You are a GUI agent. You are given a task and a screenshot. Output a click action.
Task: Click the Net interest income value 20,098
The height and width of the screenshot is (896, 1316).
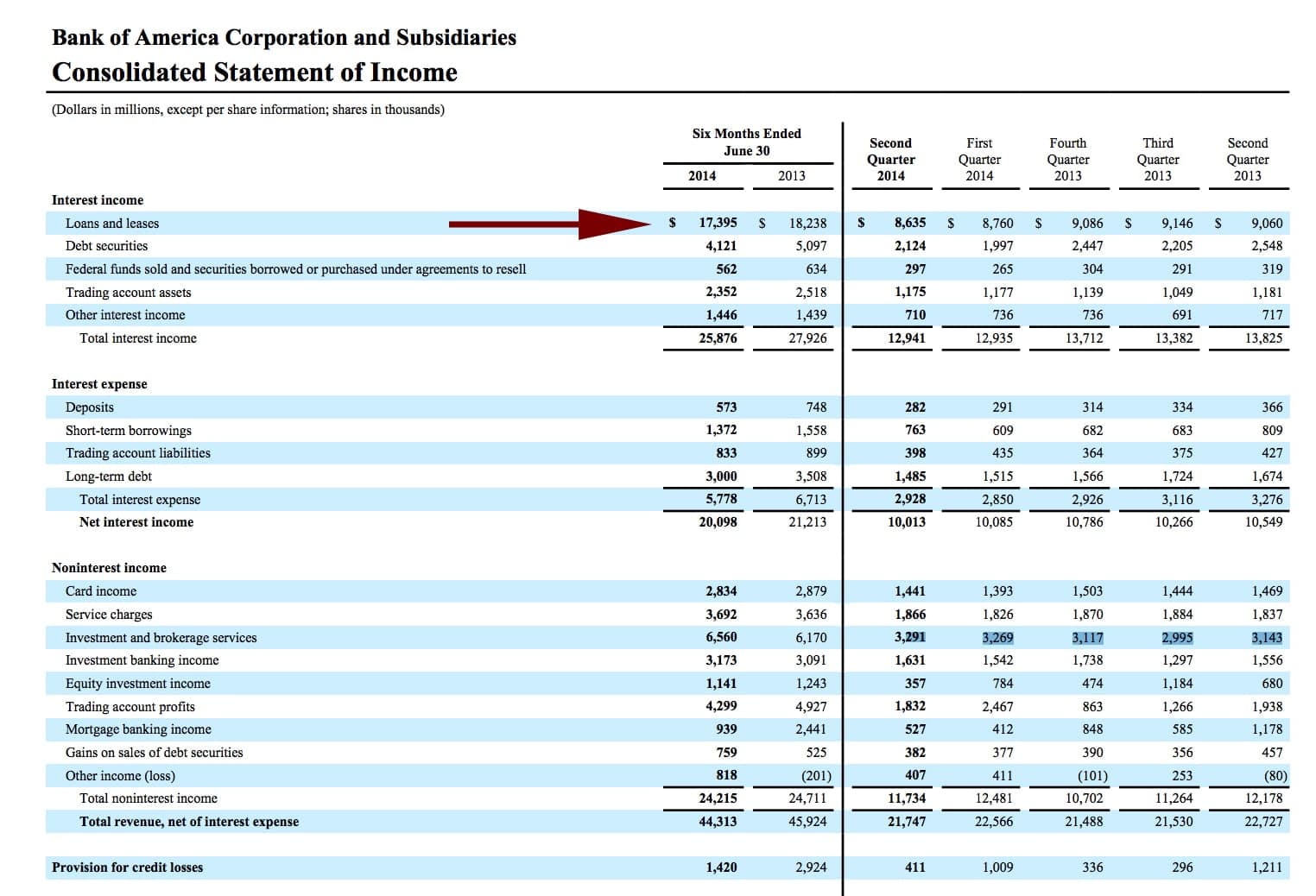[718, 522]
